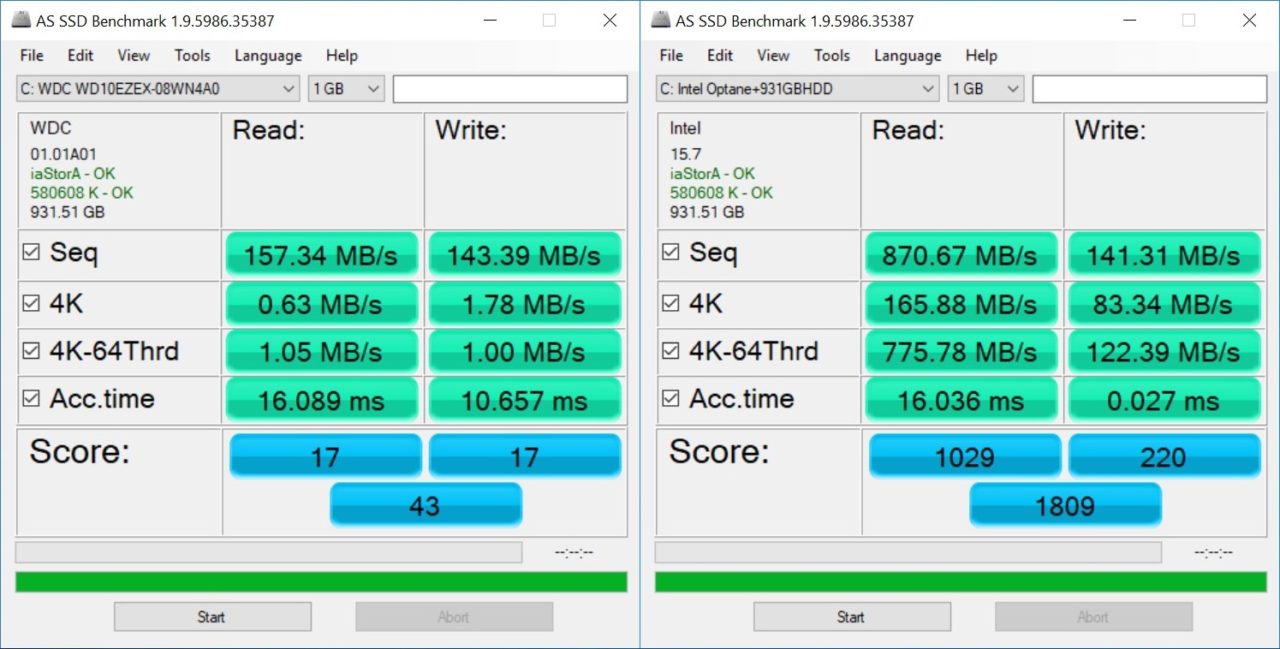Open Edit menu in the WDC window
This screenshot has height=649, width=1280.
[81, 56]
